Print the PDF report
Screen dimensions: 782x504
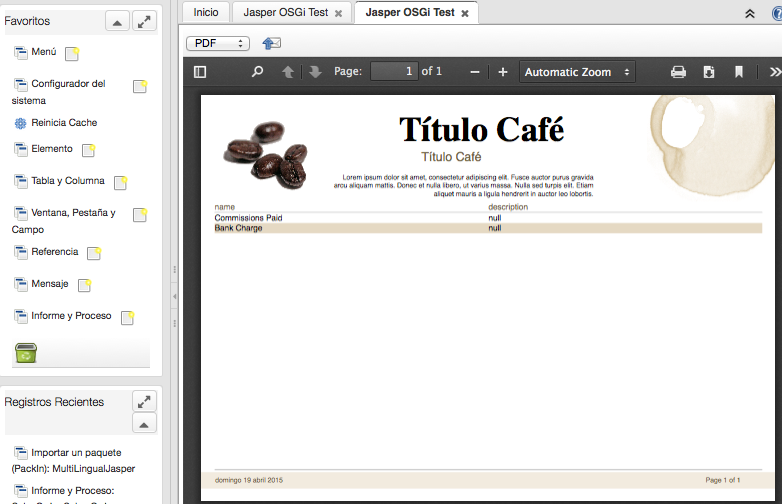[x=678, y=72]
